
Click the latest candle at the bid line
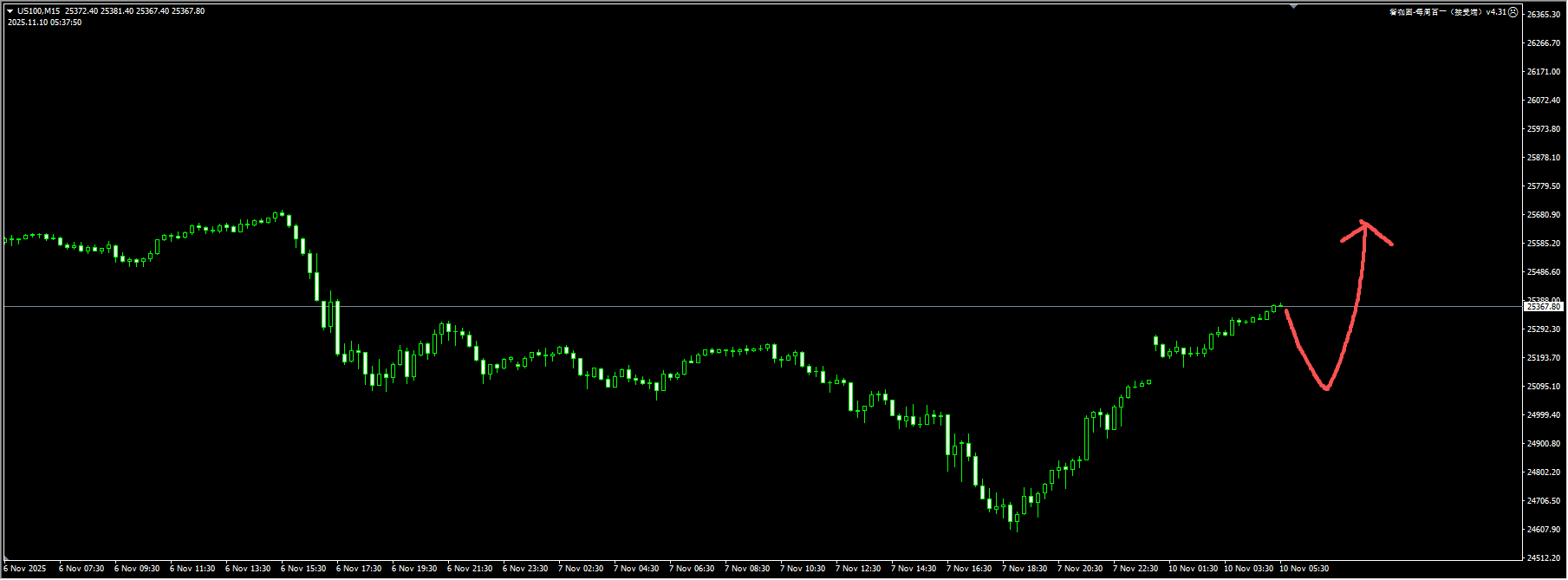pyautogui.click(x=1280, y=305)
